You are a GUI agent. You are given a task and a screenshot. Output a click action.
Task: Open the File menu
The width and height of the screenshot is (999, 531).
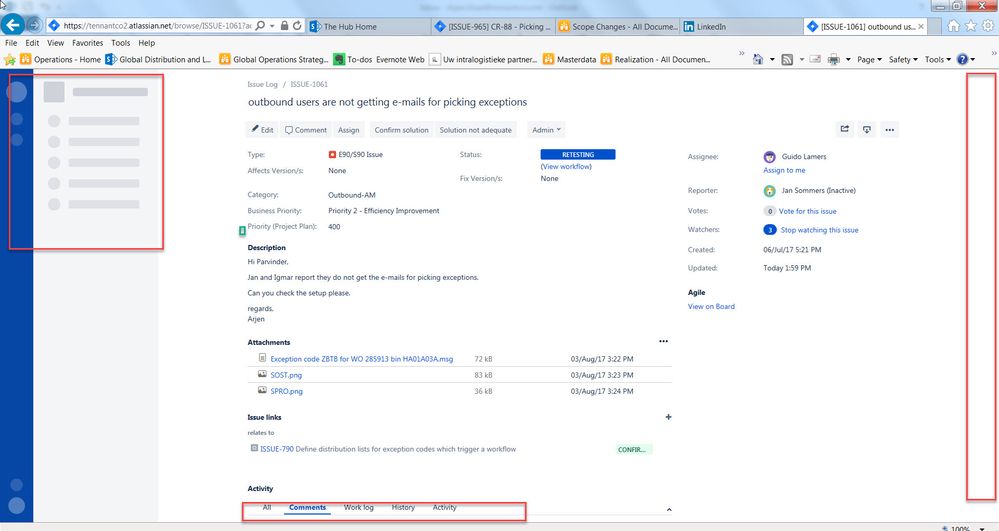pyautogui.click(x=11, y=43)
